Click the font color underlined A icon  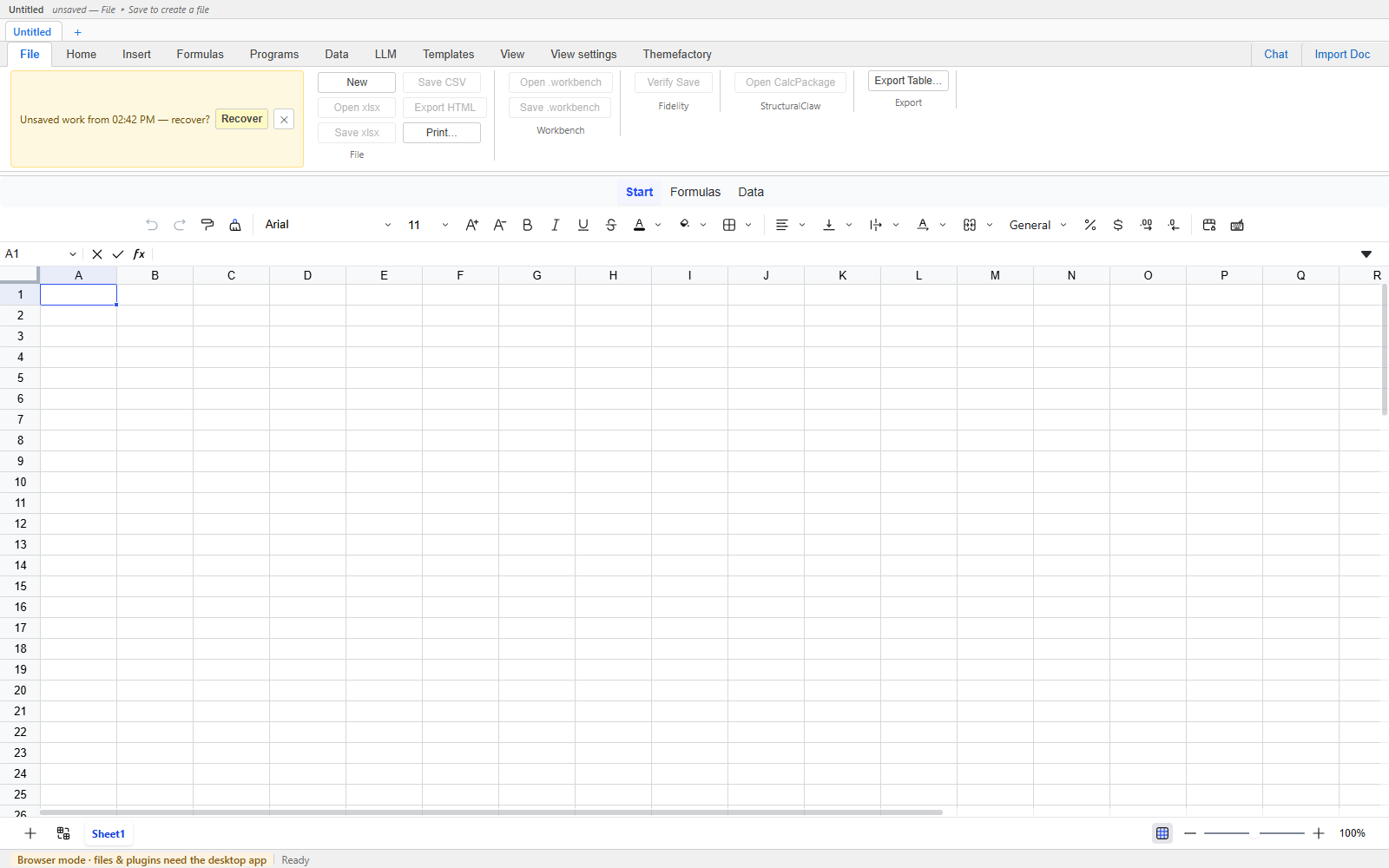tap(640, 225)
